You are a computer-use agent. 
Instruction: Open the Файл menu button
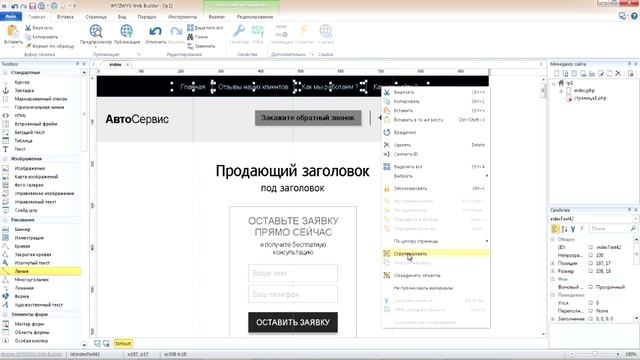[x=11, y=16]
